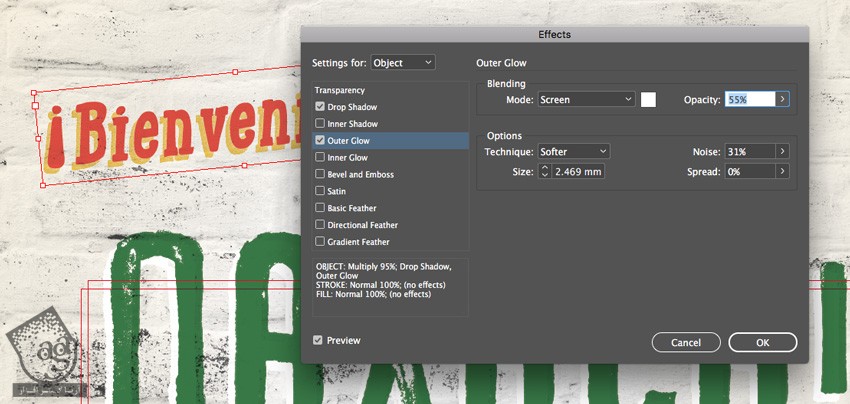
Task: Disable the Drop Shadow checkbox
Action: tap(320, 107)
